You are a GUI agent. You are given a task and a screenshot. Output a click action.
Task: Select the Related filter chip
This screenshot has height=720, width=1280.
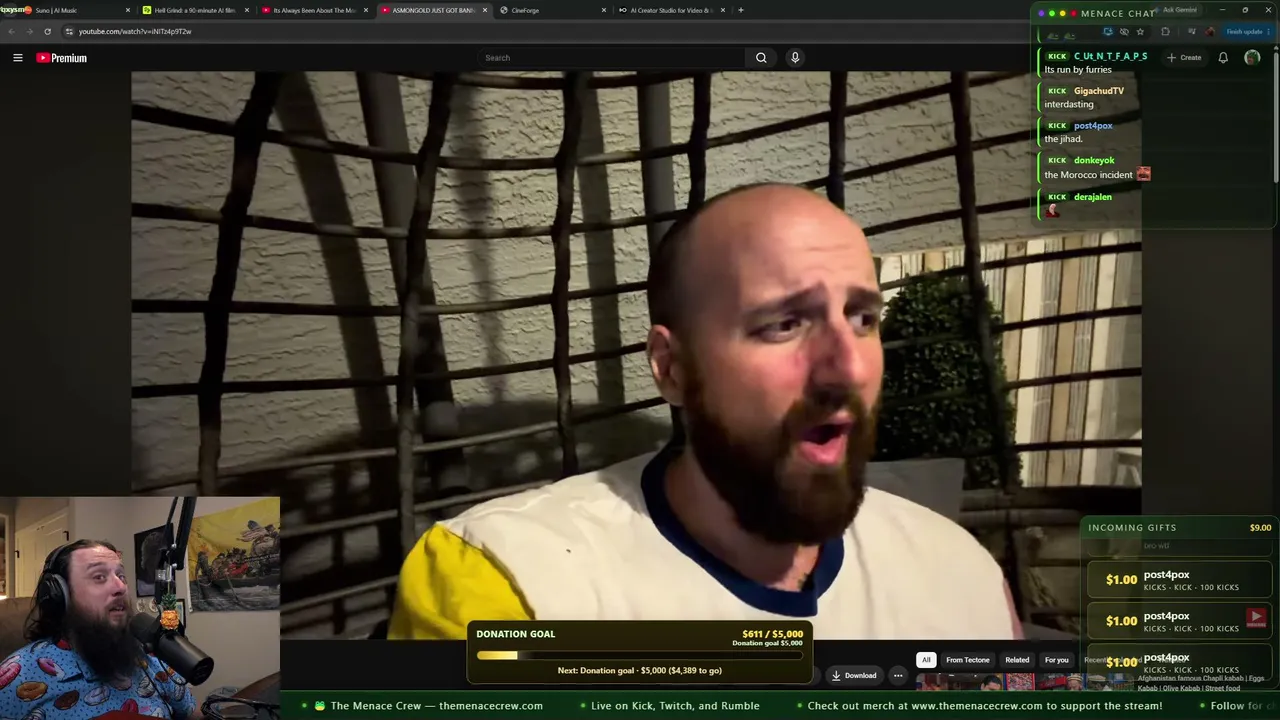[x=1017, y=660]
